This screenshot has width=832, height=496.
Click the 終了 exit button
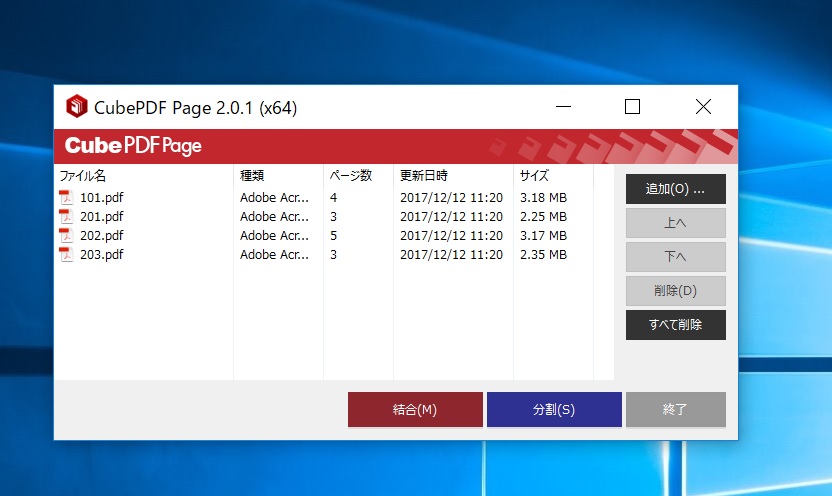[675, 410]
